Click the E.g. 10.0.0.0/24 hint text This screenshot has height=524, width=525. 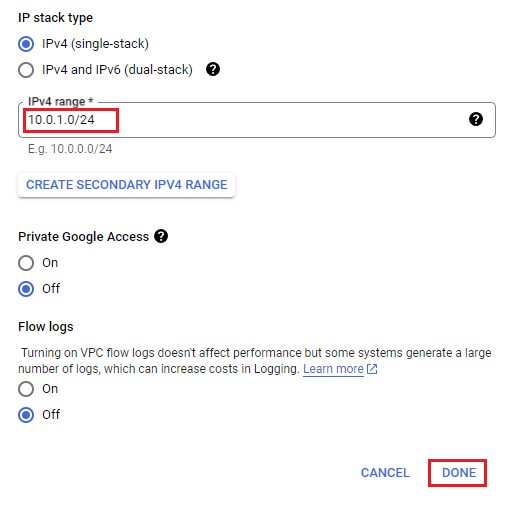coord(70,149)
